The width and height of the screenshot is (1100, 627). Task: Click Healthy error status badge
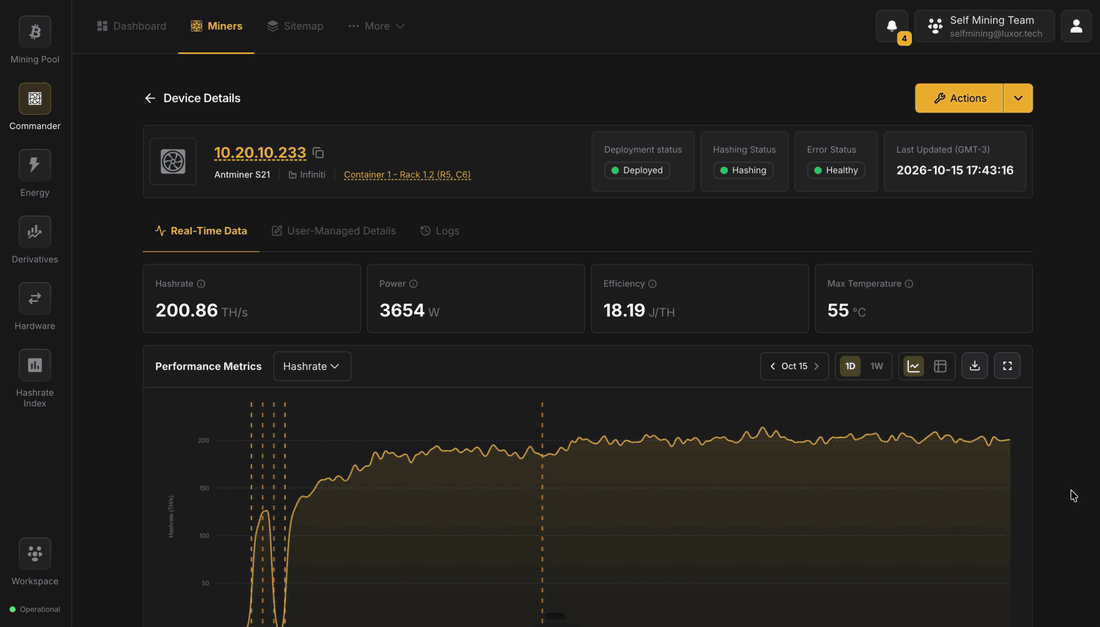(x=836, y=170)
